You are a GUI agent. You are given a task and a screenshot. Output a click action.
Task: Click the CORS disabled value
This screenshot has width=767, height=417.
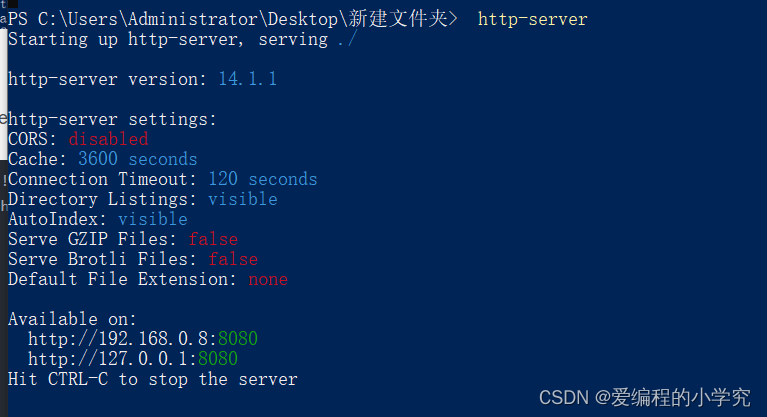pos(108,139)
